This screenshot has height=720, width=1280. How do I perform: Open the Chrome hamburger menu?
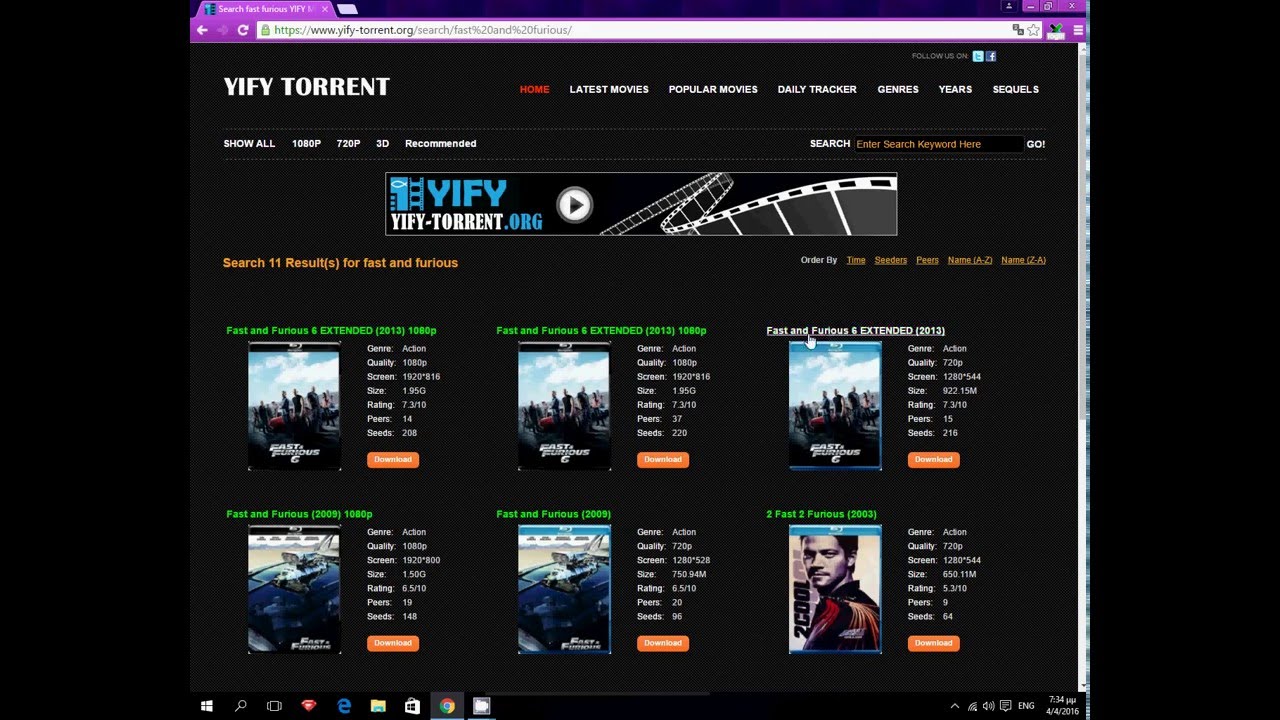[1078, 30]
